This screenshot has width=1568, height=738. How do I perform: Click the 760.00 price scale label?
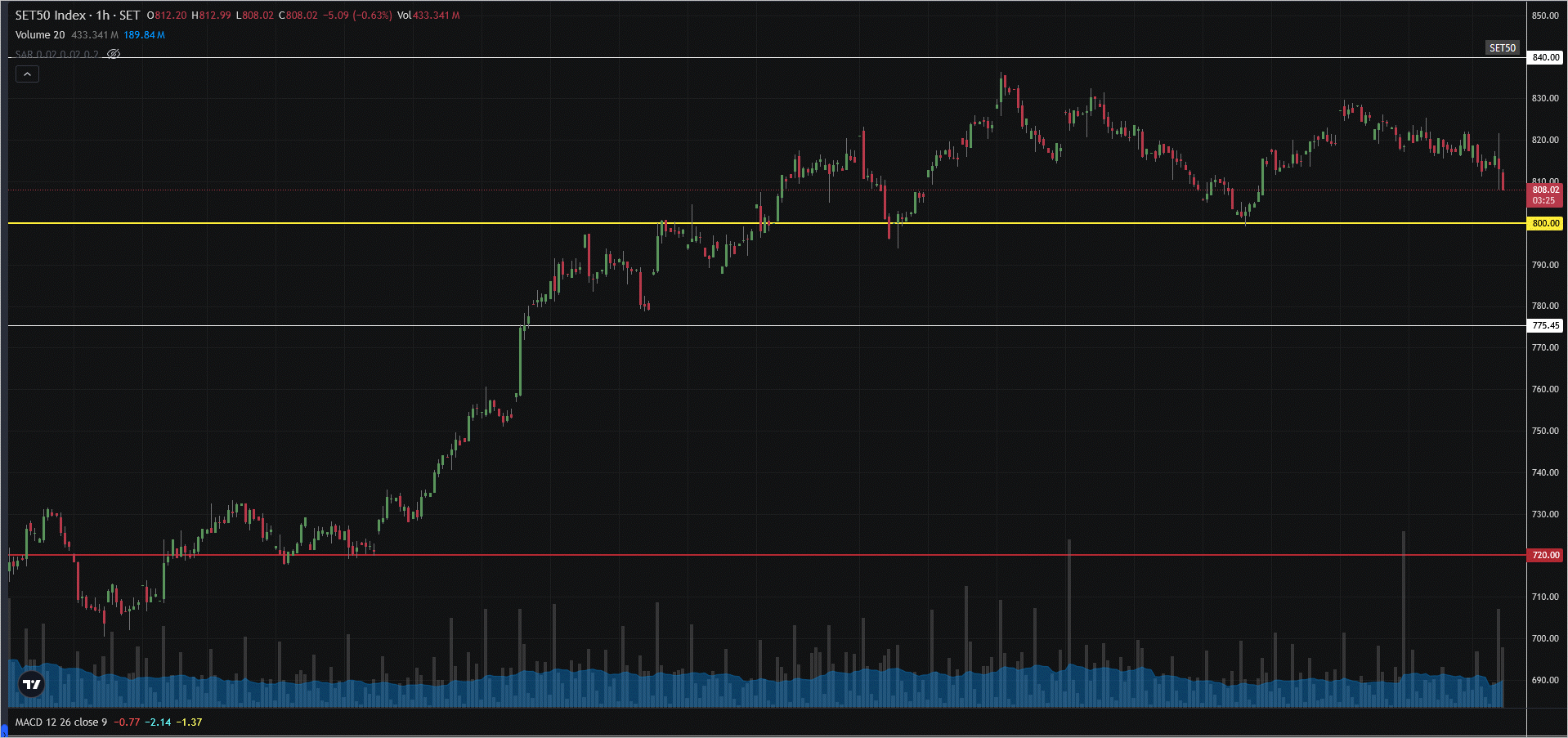tap(1545, 389)
